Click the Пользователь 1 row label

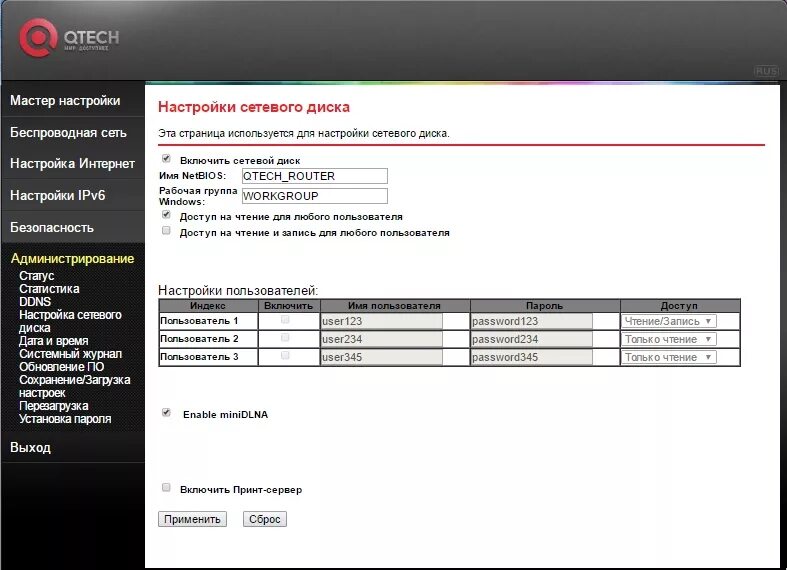click(199, 321)
